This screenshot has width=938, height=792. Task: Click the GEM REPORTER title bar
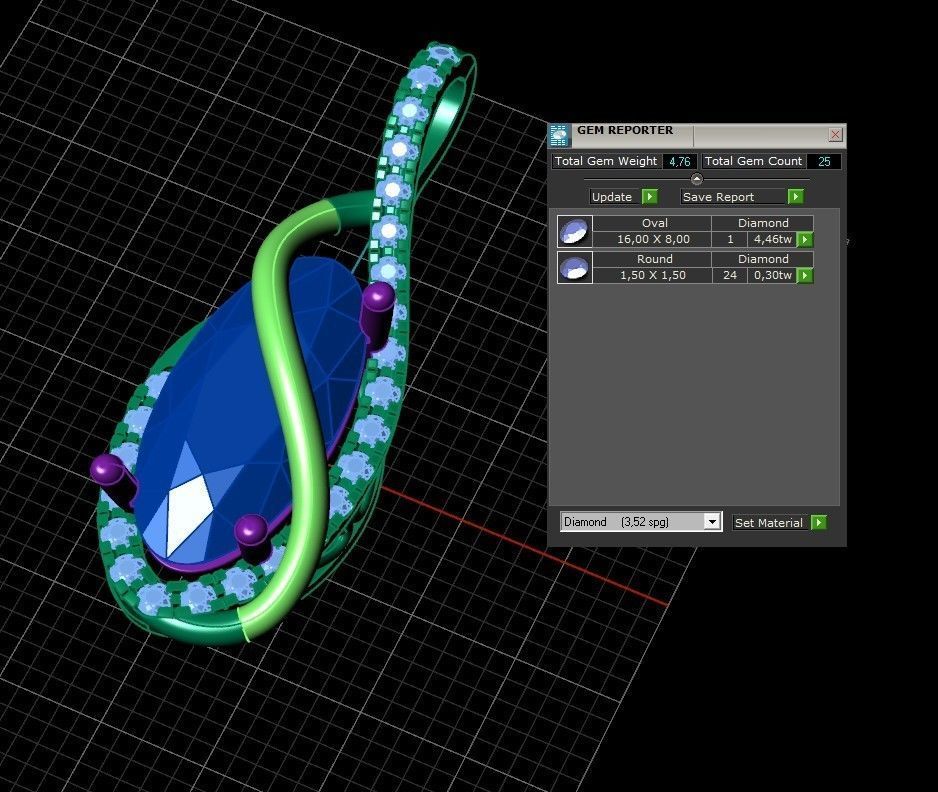pos(697,135)
